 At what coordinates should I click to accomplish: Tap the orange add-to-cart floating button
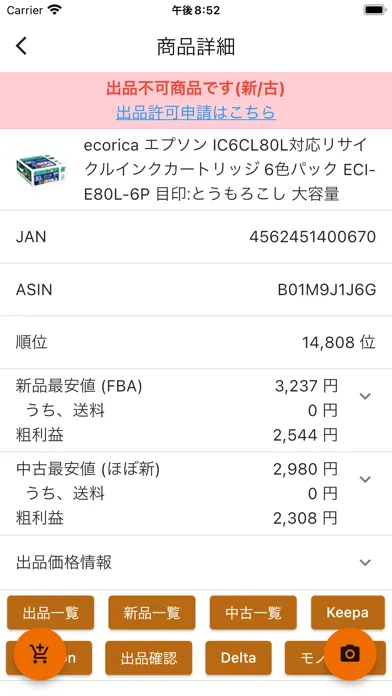point(40,654)
